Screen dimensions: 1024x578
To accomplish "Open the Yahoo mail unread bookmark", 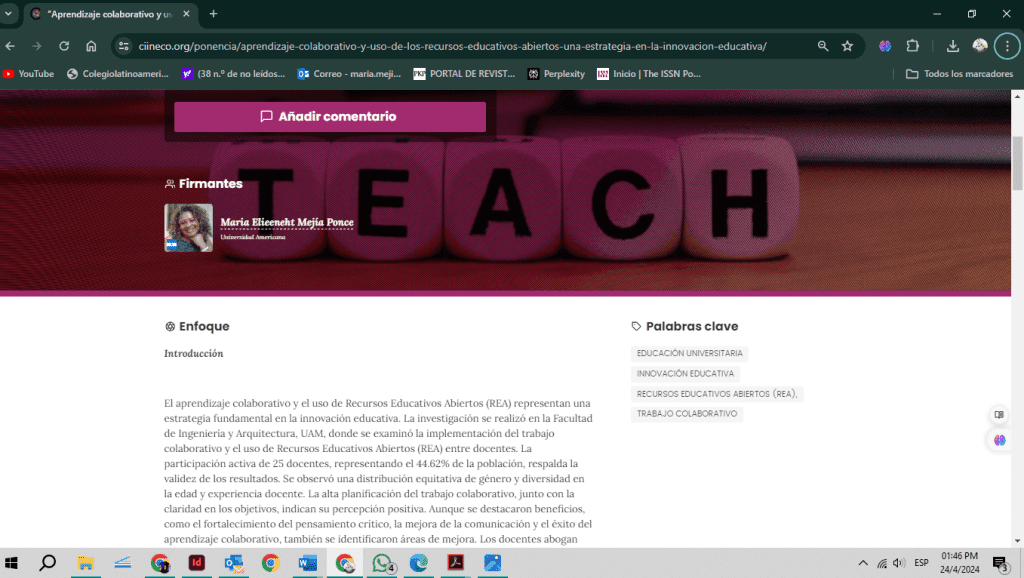I will pos(233,74).
